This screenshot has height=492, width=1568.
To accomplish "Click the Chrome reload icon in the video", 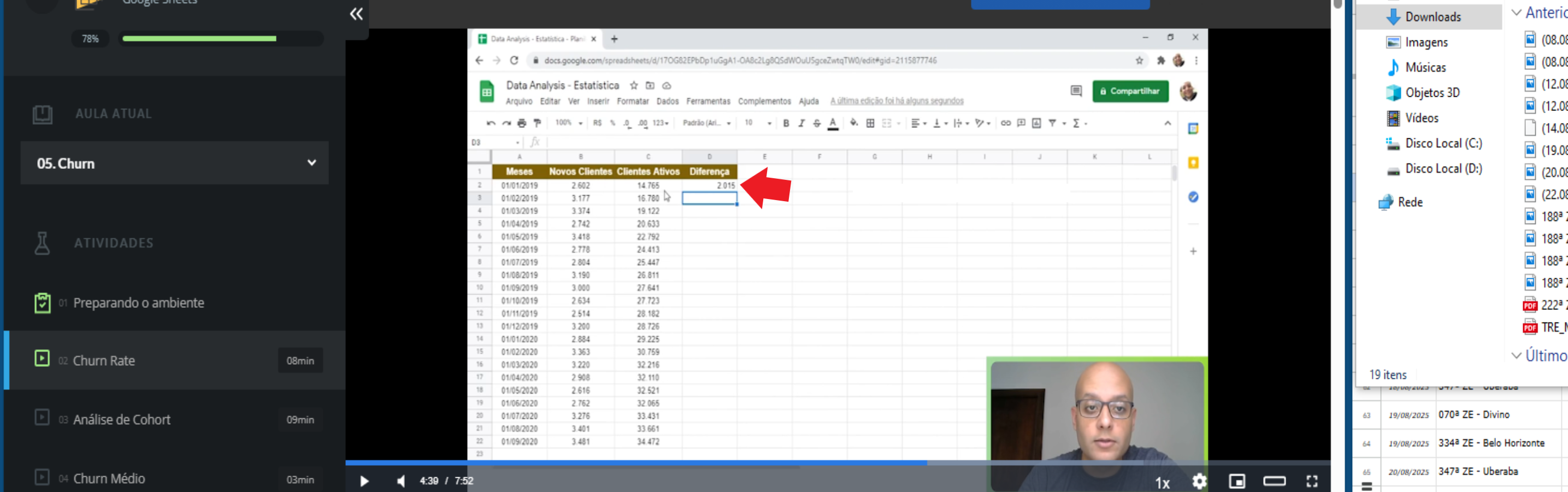I will click(514, 60).
